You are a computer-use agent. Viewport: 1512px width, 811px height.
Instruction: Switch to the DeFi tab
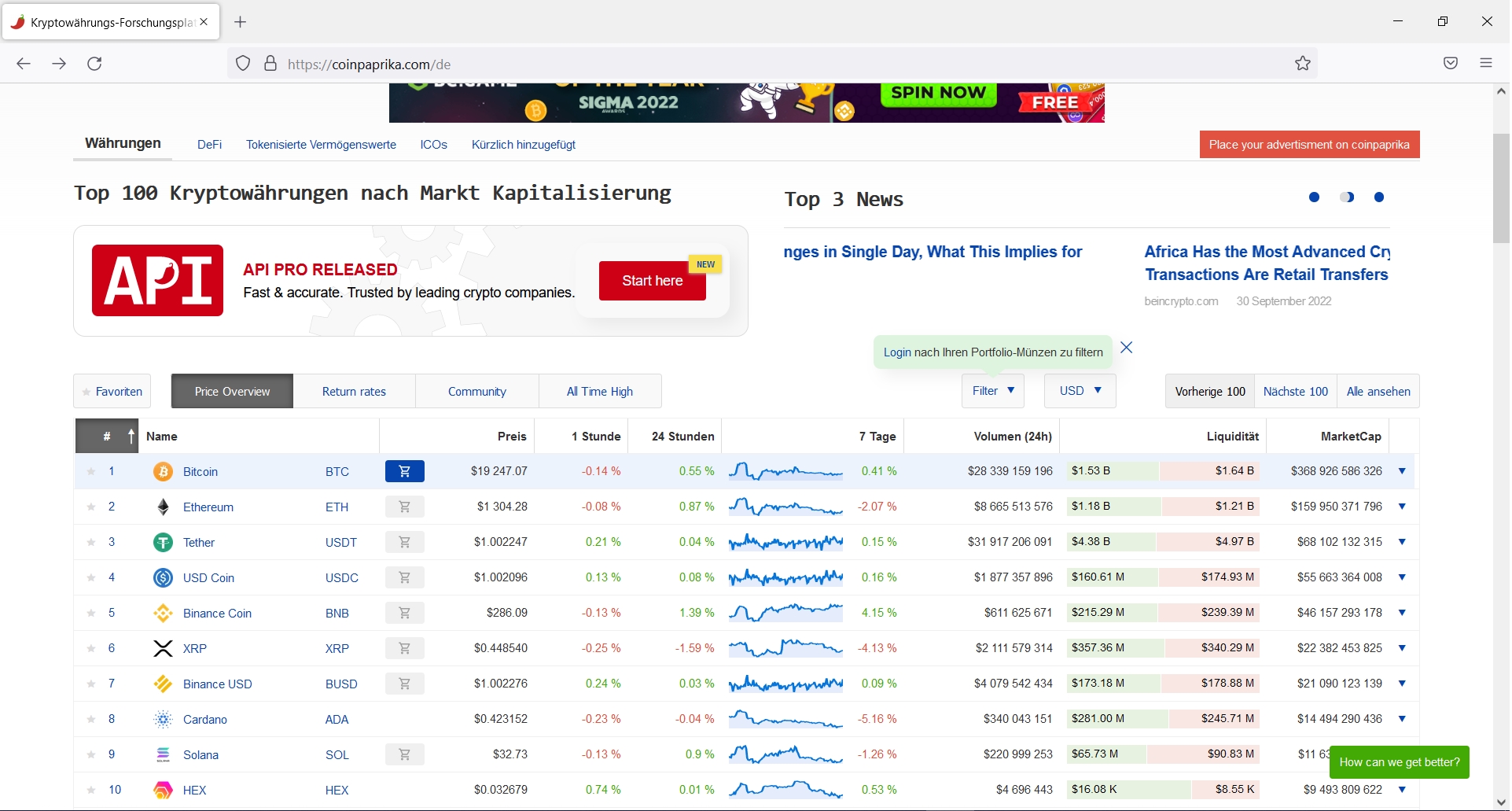pyautogui.click(x=208, y=145)
